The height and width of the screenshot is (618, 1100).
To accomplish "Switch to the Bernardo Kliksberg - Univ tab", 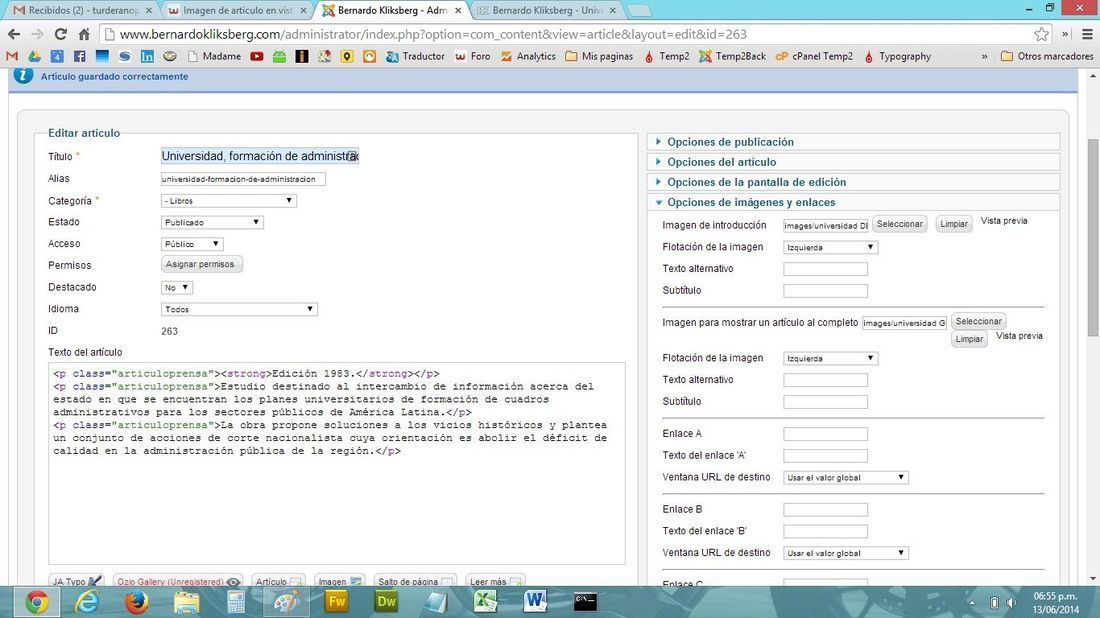I will [x=546, y=11].
